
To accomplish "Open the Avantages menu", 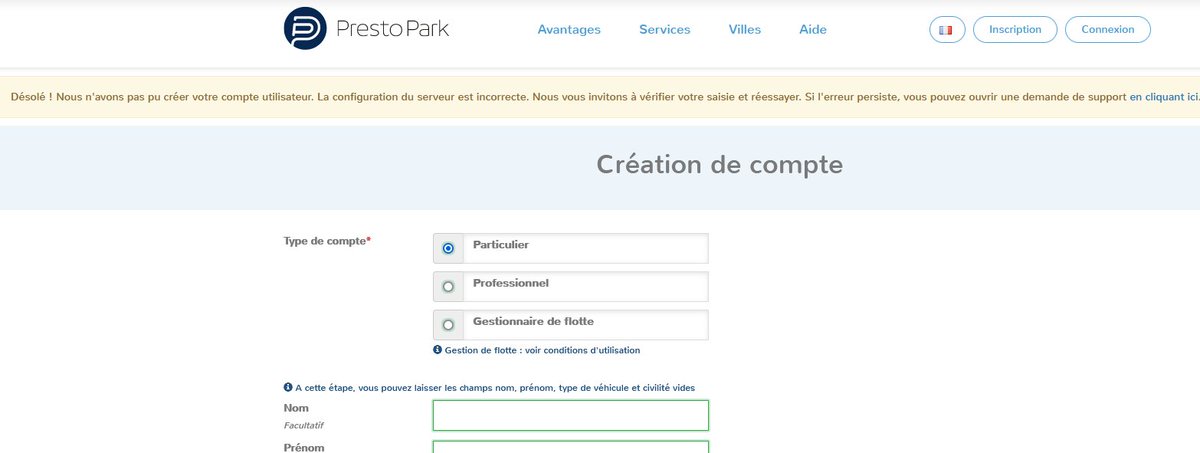I will point(569,30).
